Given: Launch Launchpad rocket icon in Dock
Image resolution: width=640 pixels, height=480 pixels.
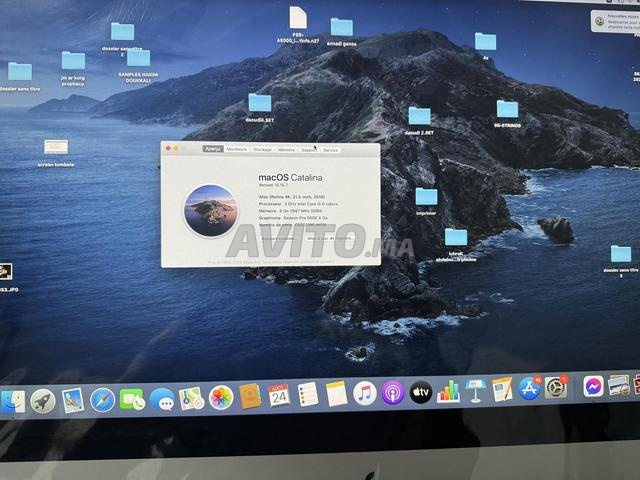Looking at the screenshot, I should pos(43,402).
